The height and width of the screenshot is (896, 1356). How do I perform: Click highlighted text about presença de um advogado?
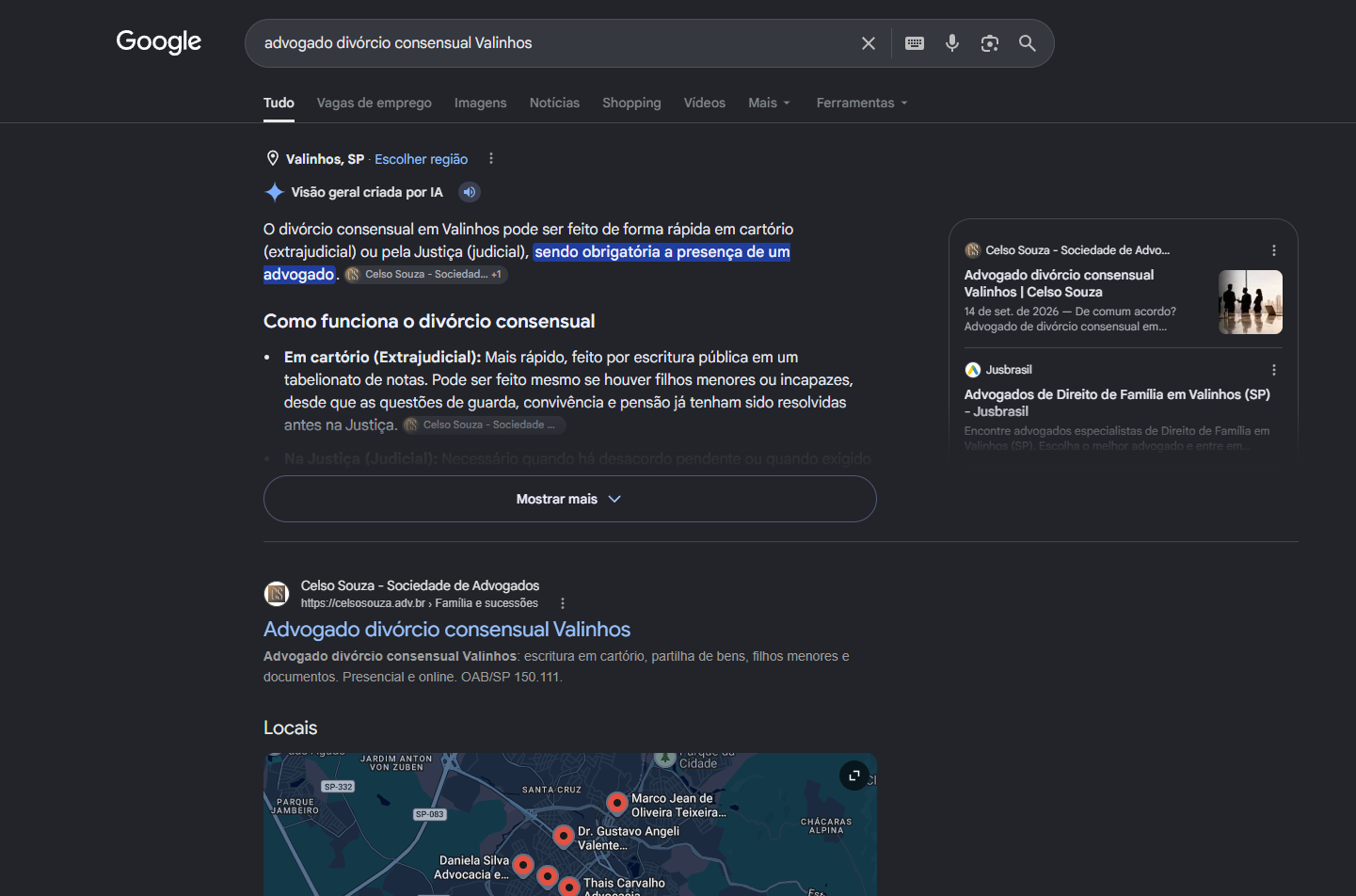pos(662,251)
